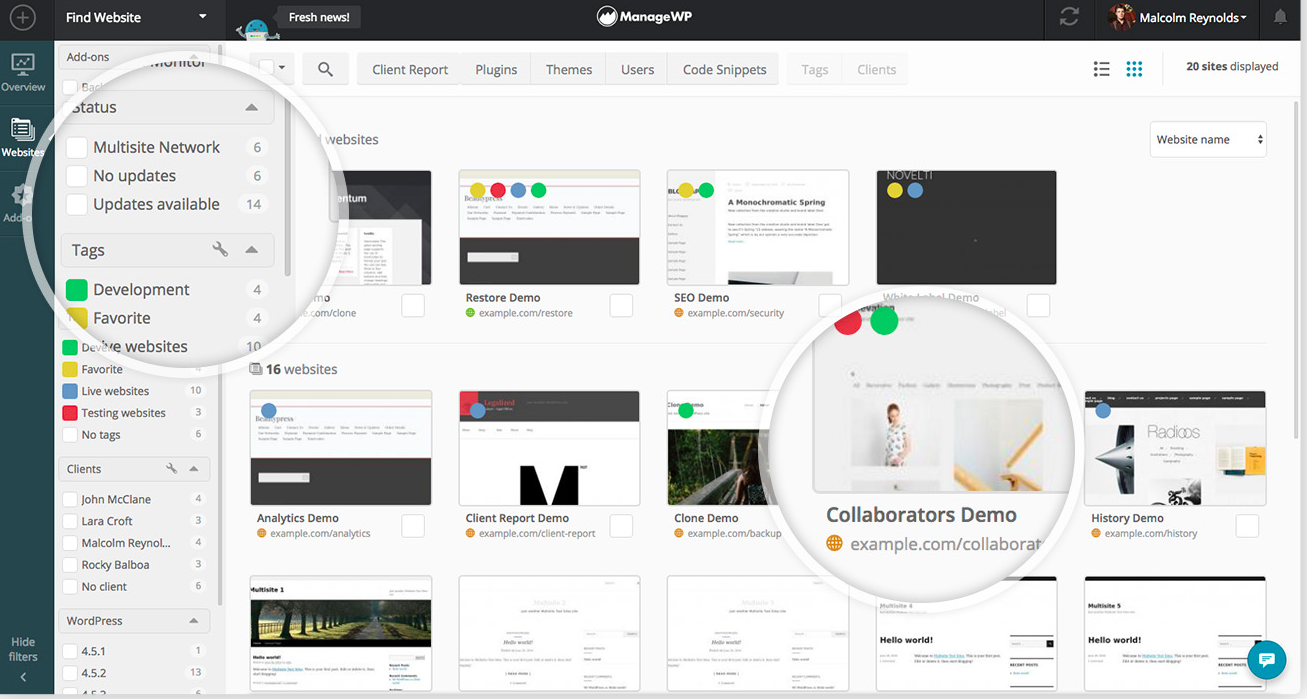Select the Restore Demo site checkbox
The height and width of the screenshot is (699, 1307).
(621, 306)
